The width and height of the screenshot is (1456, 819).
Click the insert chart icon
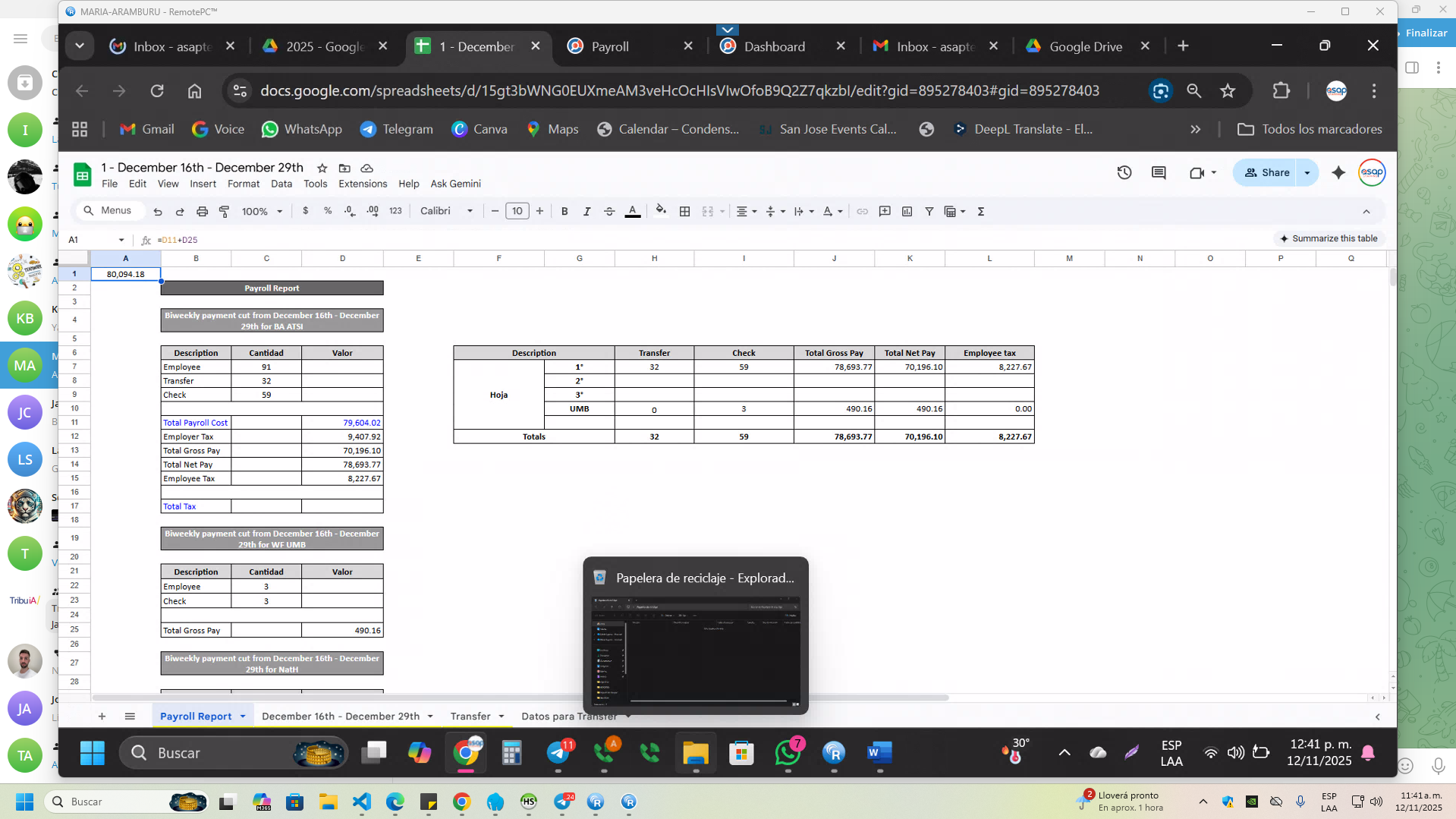(x=907, y=212)
